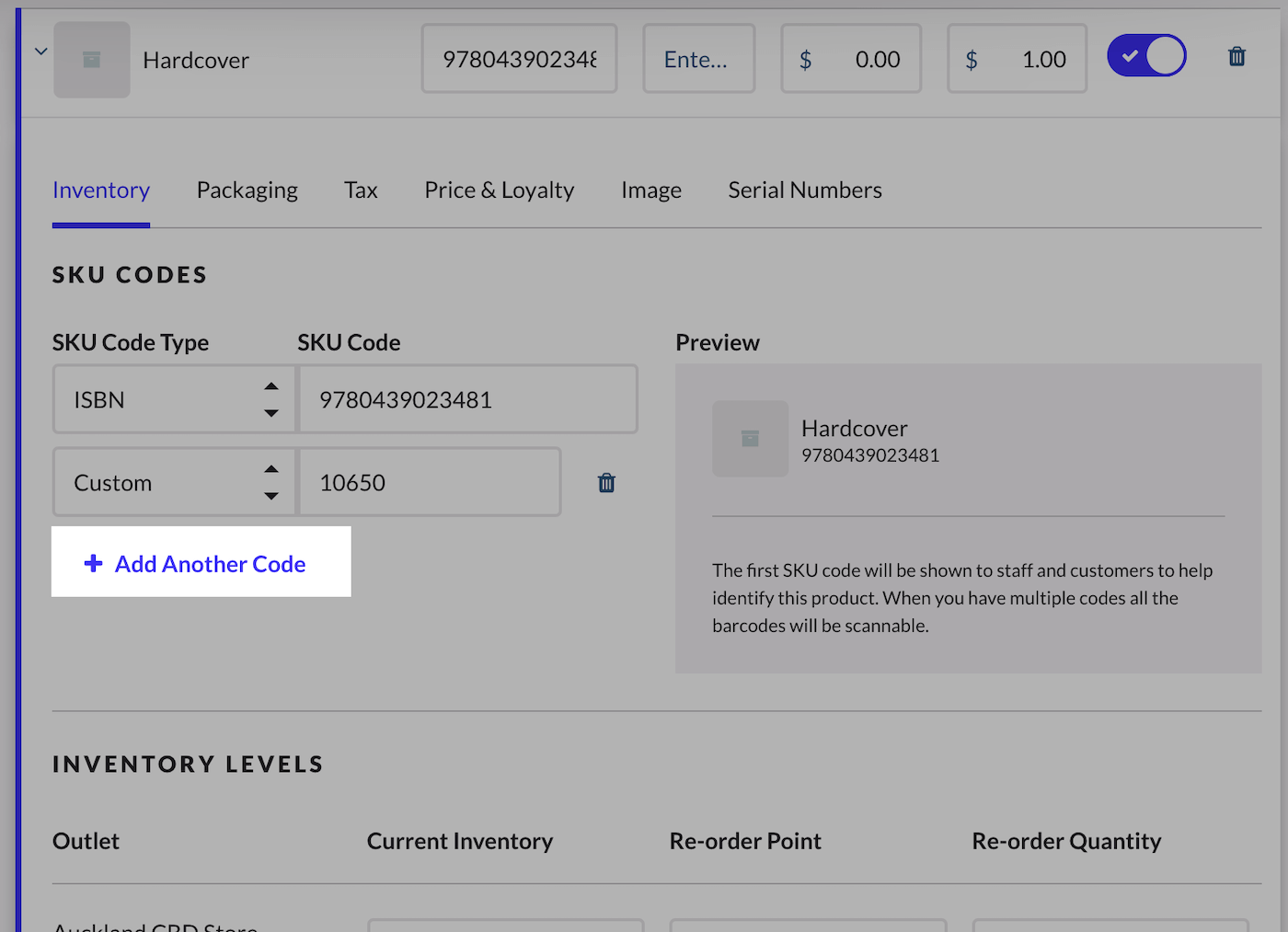The width and height of the screenshot is (1288, 932).
Task: Delete the Hardcover variant with trash icon
Action: 1236,57
